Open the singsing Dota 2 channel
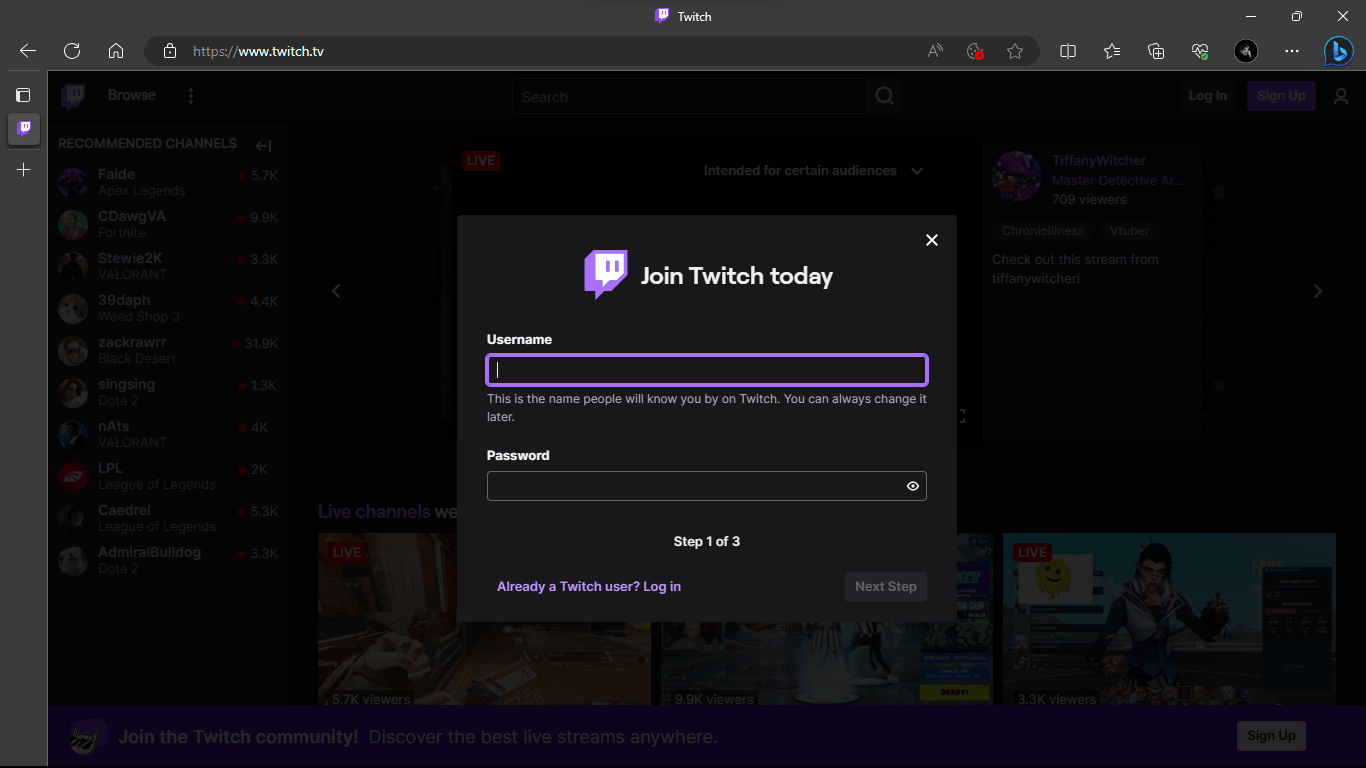Image resolution: width=1366 pixels, height=768 pixels. point(168,392)
